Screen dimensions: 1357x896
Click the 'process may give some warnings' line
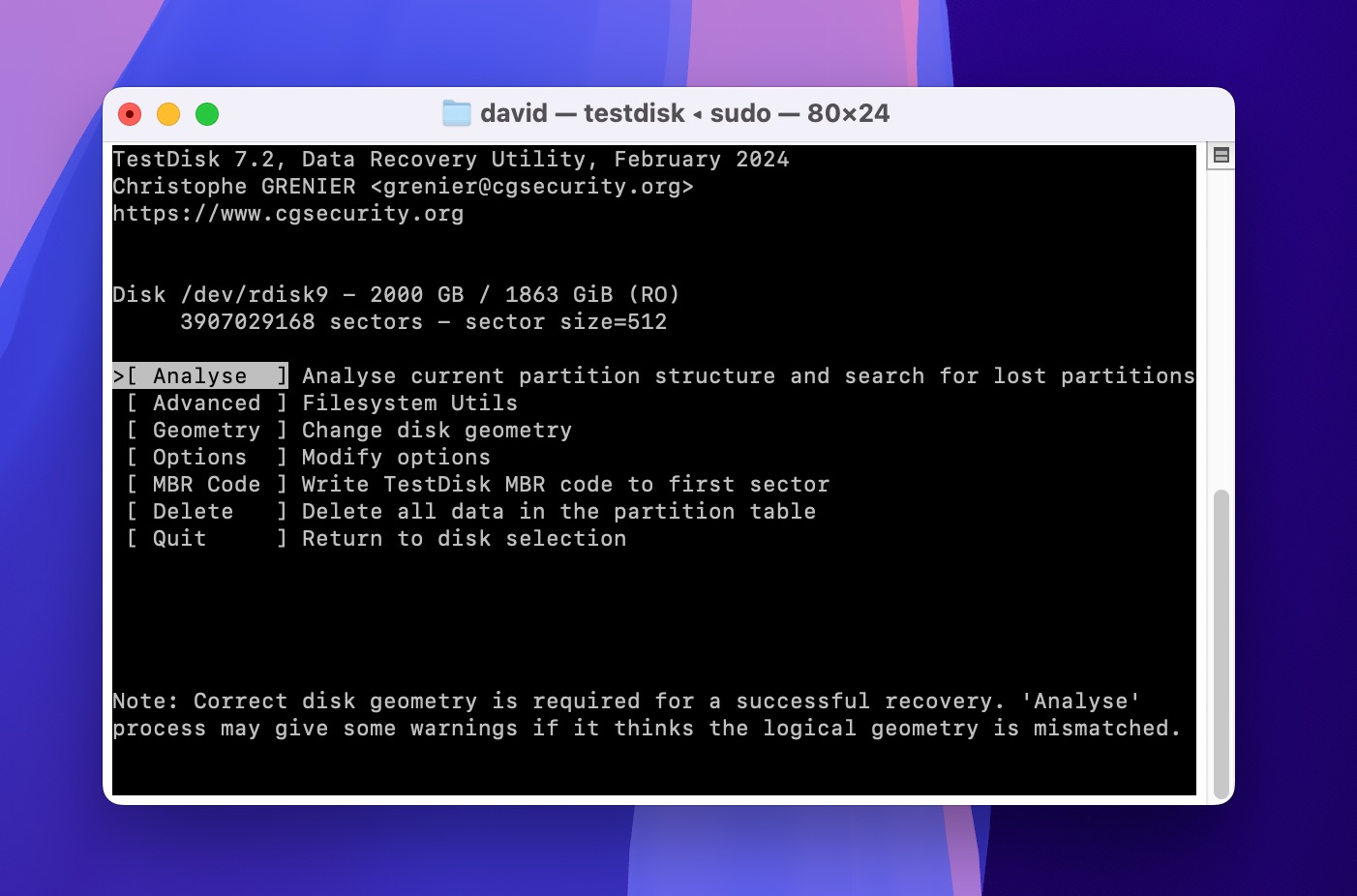point(647,728)
